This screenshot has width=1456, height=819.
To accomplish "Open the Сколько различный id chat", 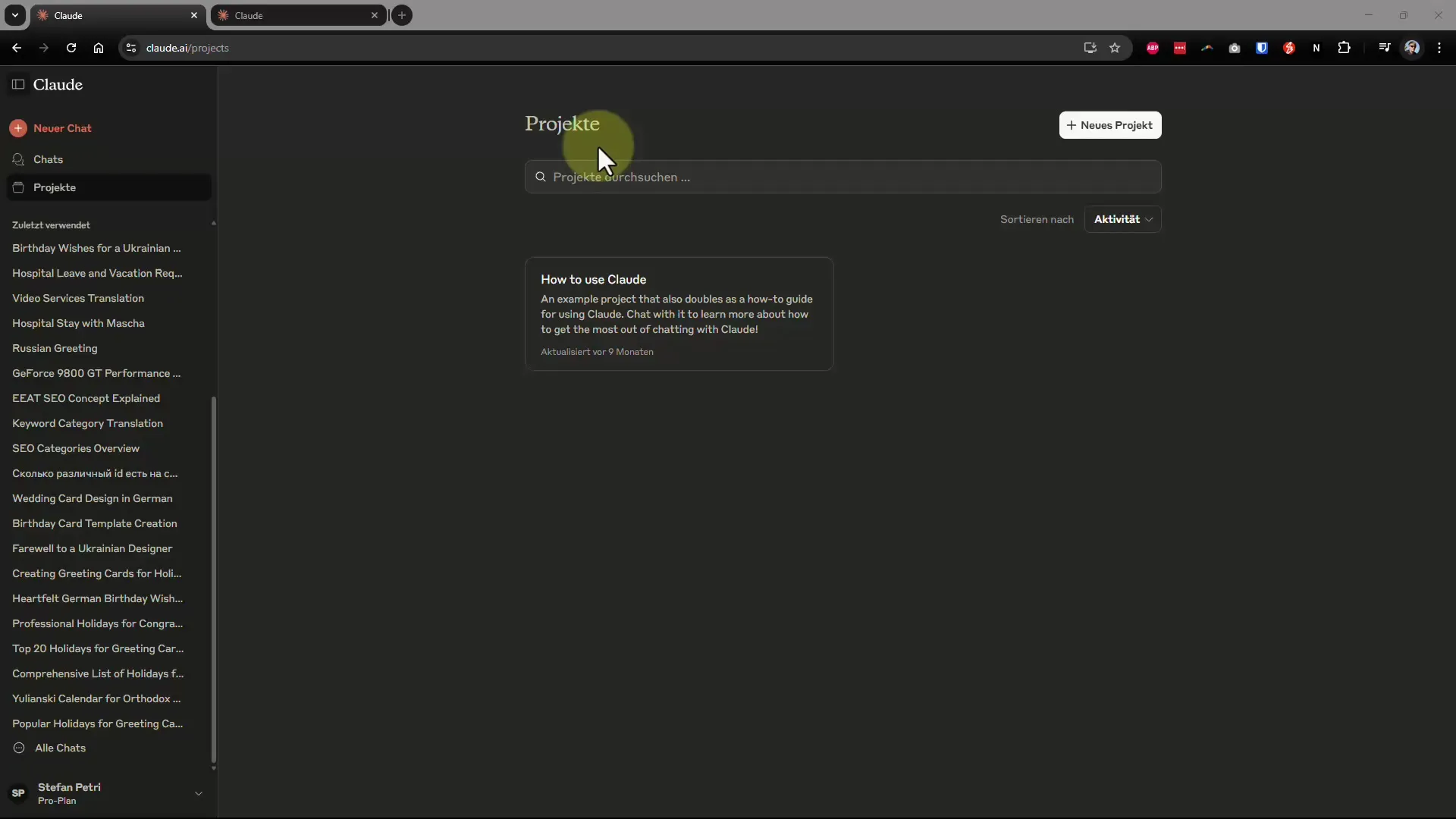I will 95,473.
